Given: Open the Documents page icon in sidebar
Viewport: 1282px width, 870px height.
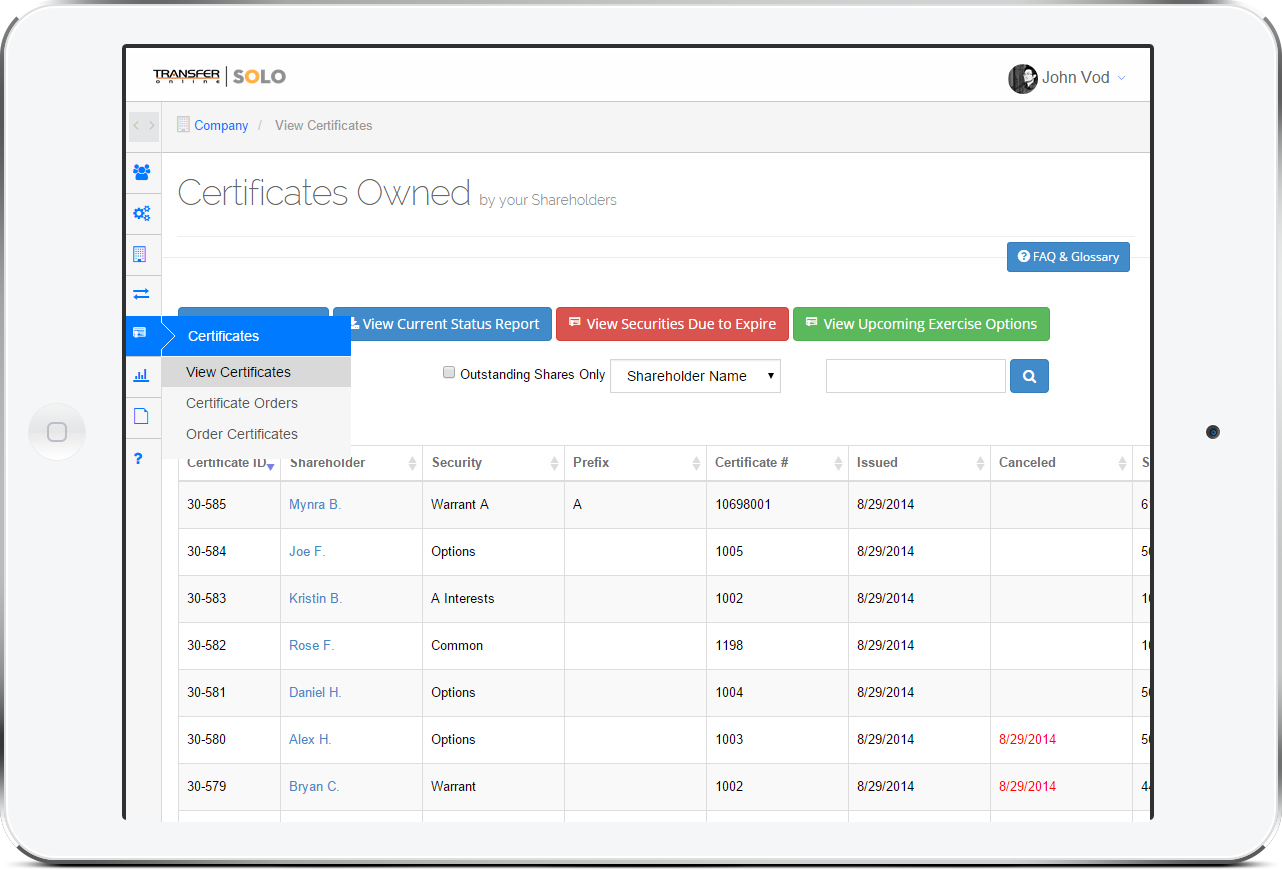Looking at the screenshot, I should coord(141,417).
